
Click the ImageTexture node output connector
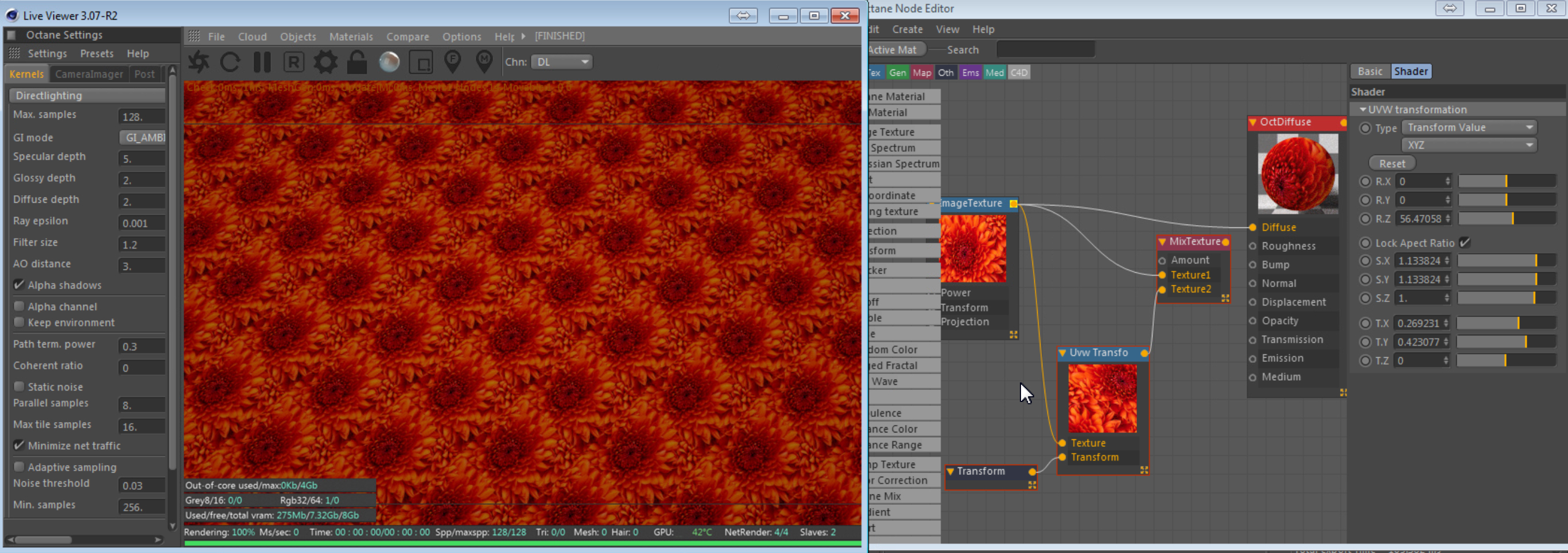pos(1014,203)
